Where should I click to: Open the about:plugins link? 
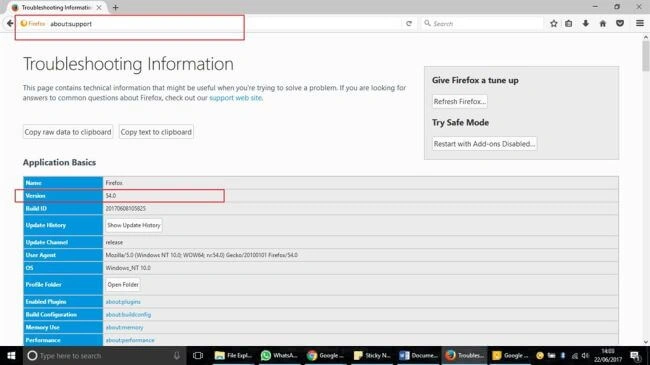coord(123,302)
